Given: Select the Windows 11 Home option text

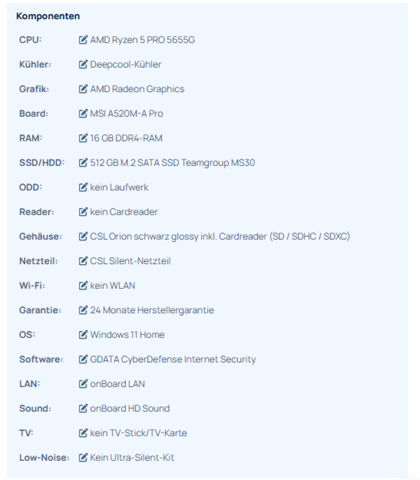Looking at the screenshot, I should [x=127, y=335].
